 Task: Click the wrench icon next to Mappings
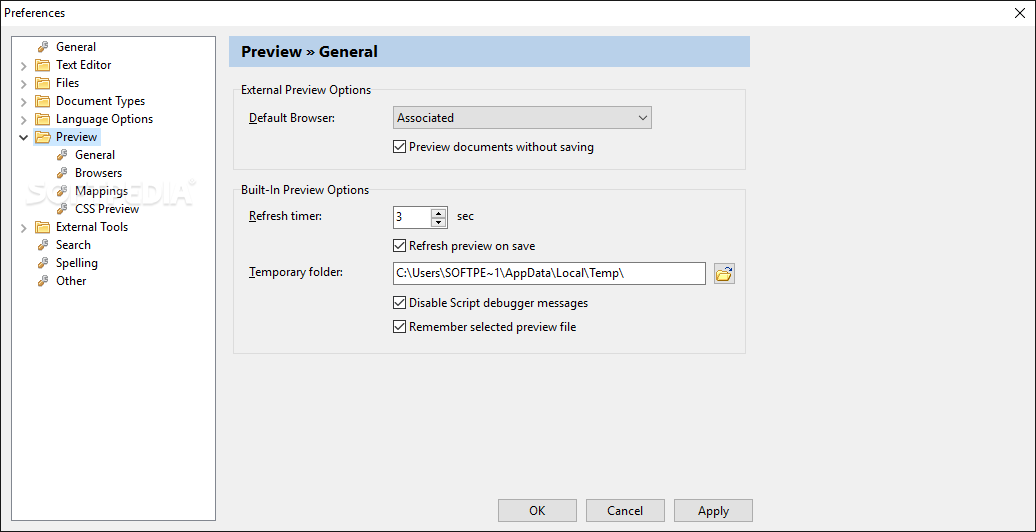click(x=62, y=191)
